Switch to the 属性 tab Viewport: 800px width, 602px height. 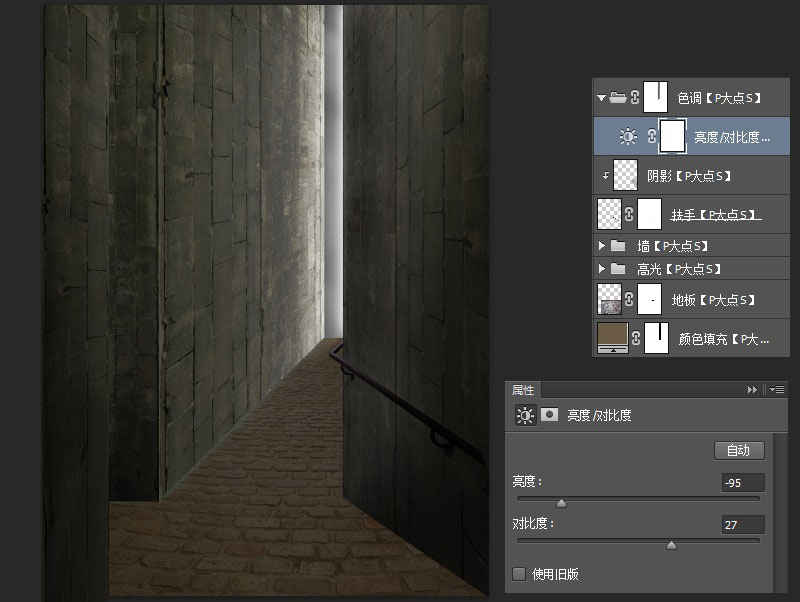pyautogui.click(x=523, y=390)
